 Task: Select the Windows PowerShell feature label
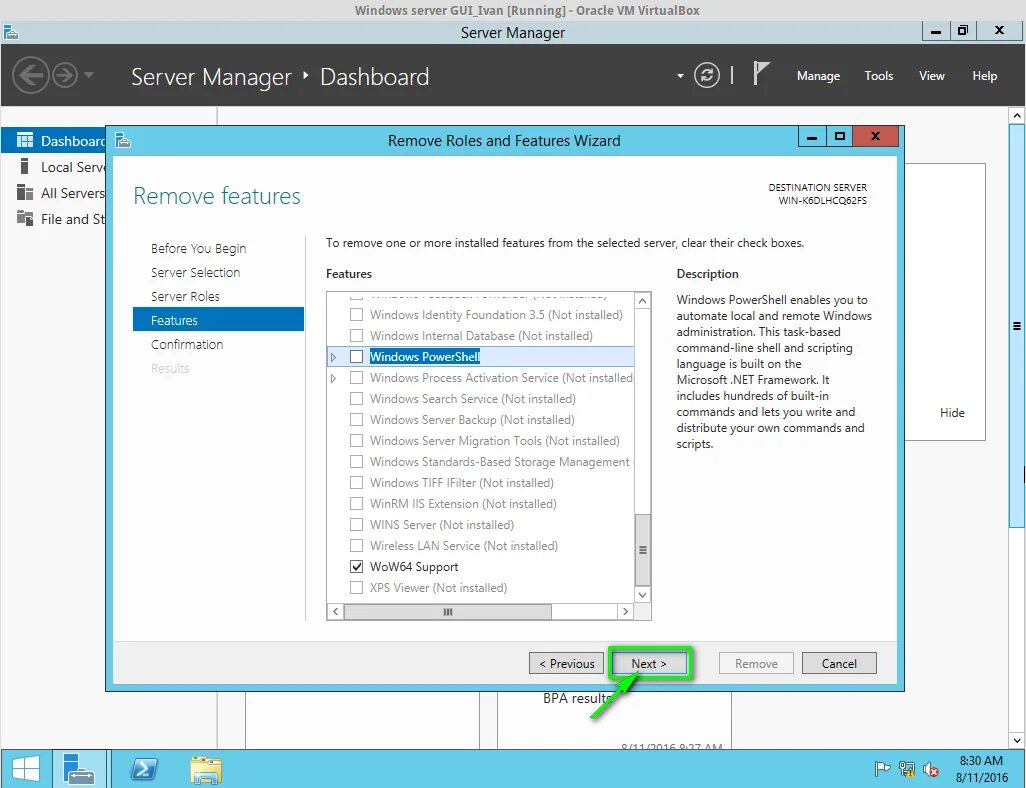425,357
